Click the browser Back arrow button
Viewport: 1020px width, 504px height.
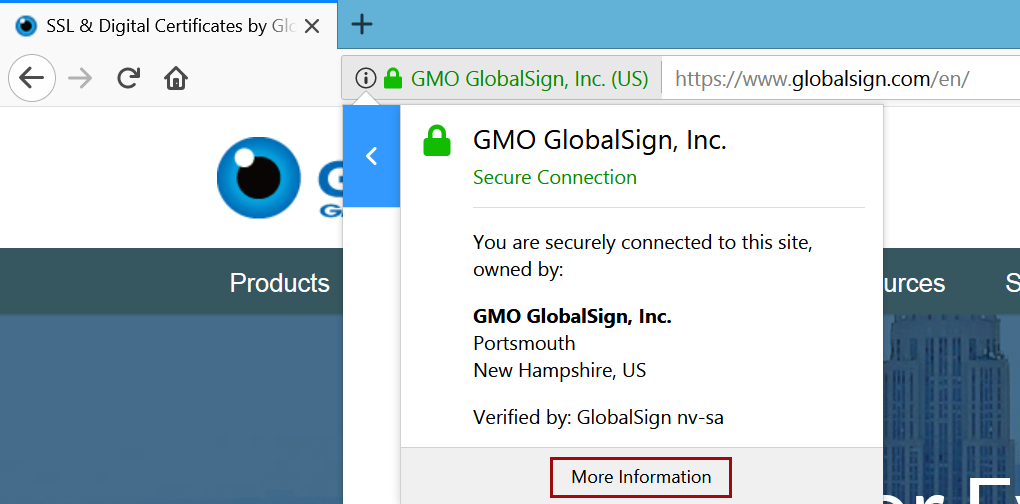pos(32,78)
